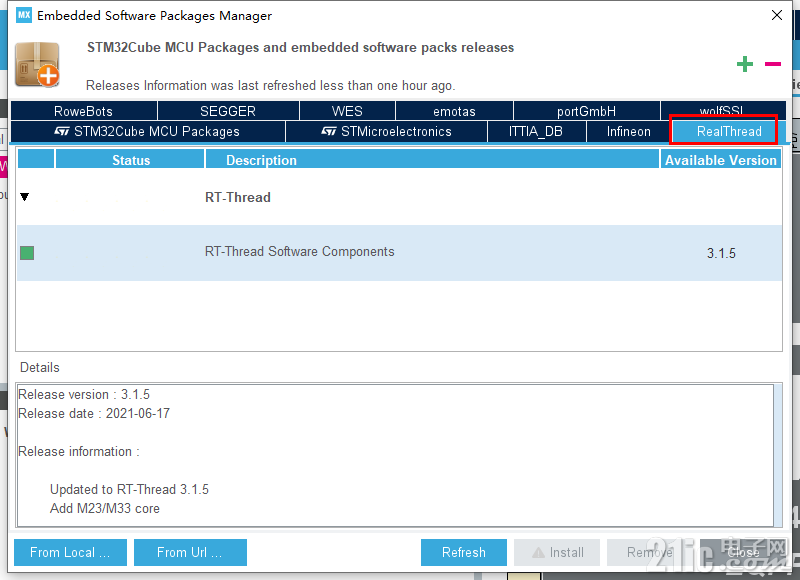Select the RT-Thread Software Components row text
This screenshot has height=580, width=800.
click(x=299, y=251)
